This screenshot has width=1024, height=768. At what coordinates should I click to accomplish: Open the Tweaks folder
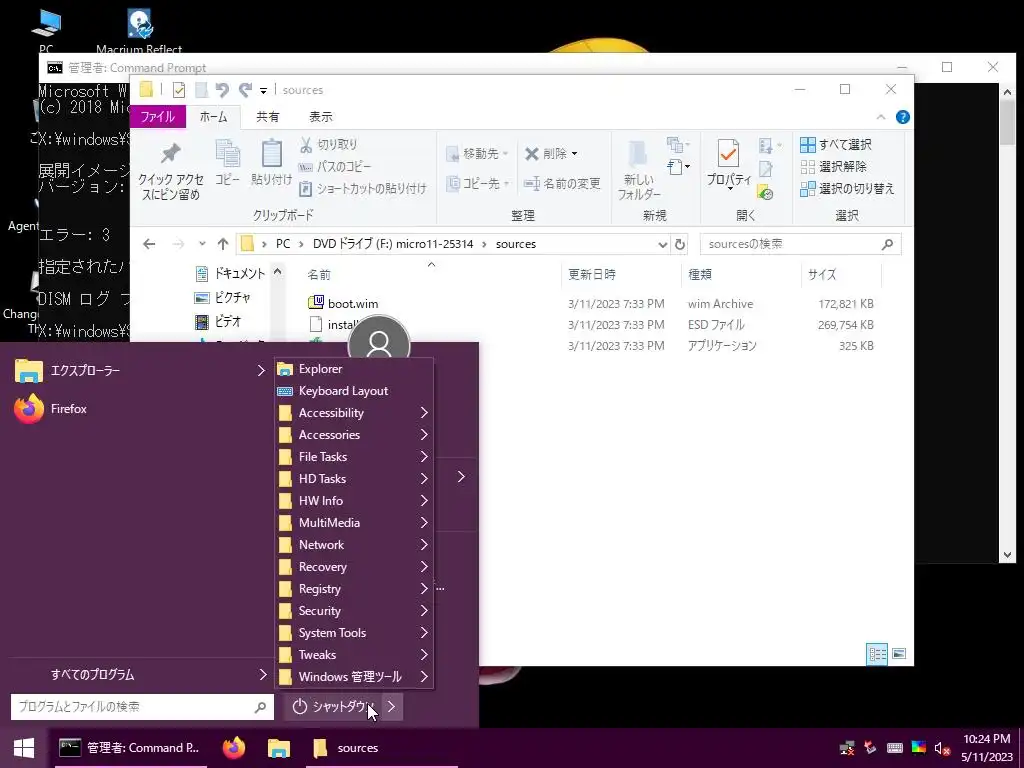point(354,654)
